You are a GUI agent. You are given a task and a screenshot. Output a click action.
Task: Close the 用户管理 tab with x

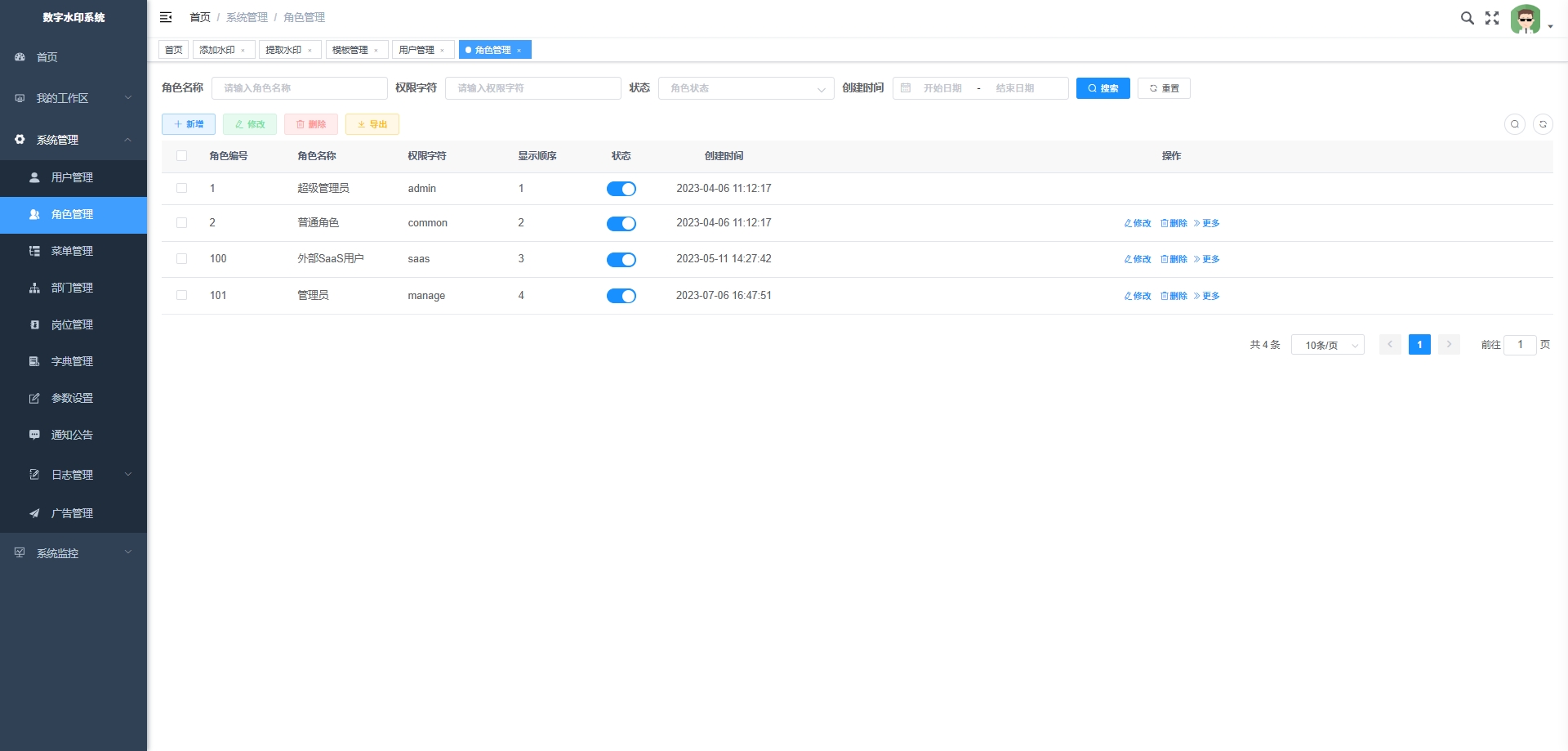(443, 51)
